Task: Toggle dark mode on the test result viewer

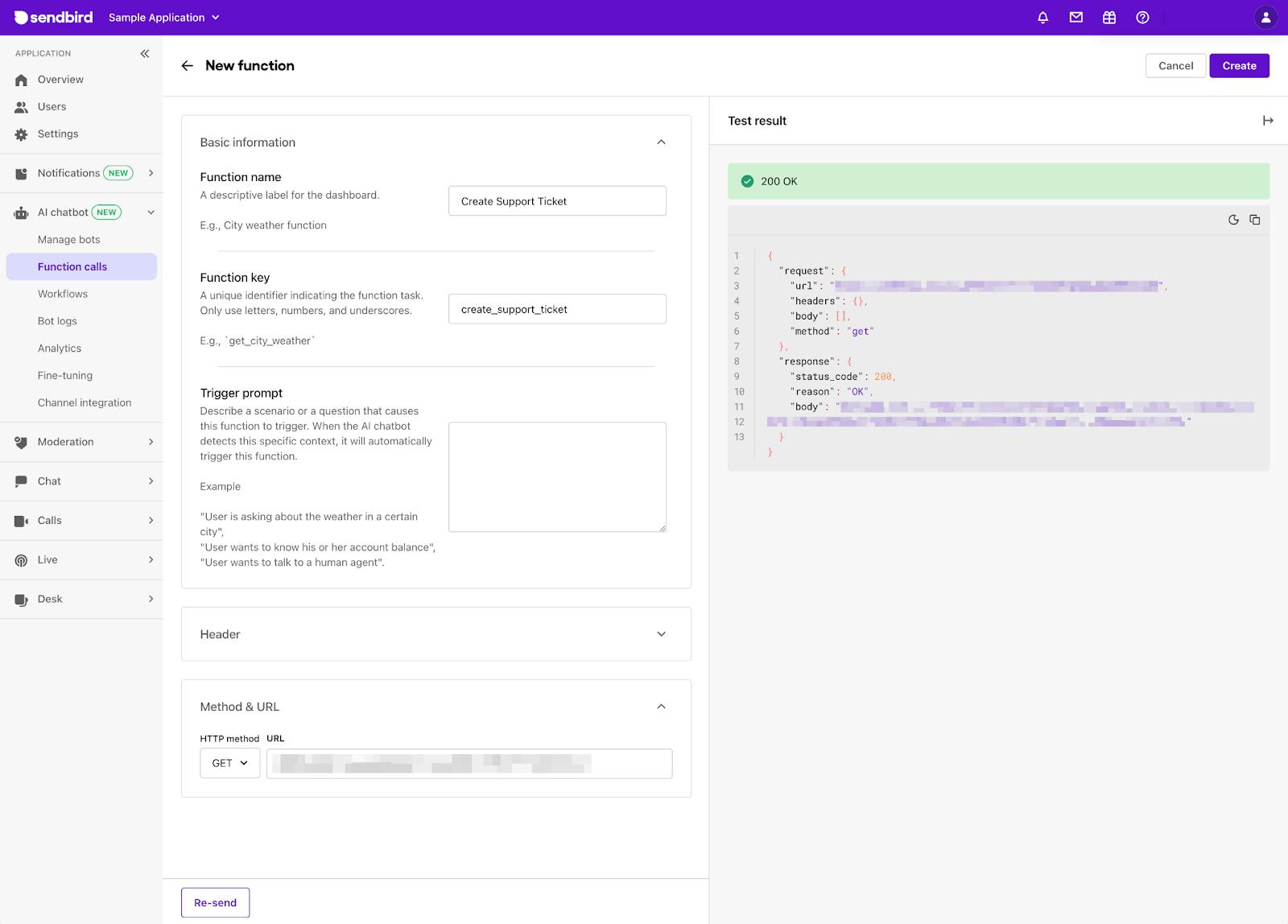Action: pos(1232,219)
